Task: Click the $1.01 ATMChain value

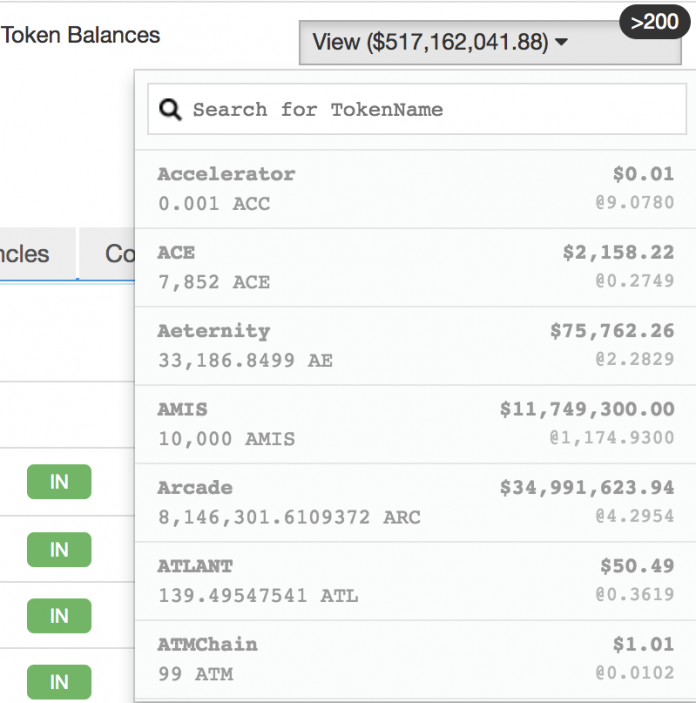Action: [643, 645]
